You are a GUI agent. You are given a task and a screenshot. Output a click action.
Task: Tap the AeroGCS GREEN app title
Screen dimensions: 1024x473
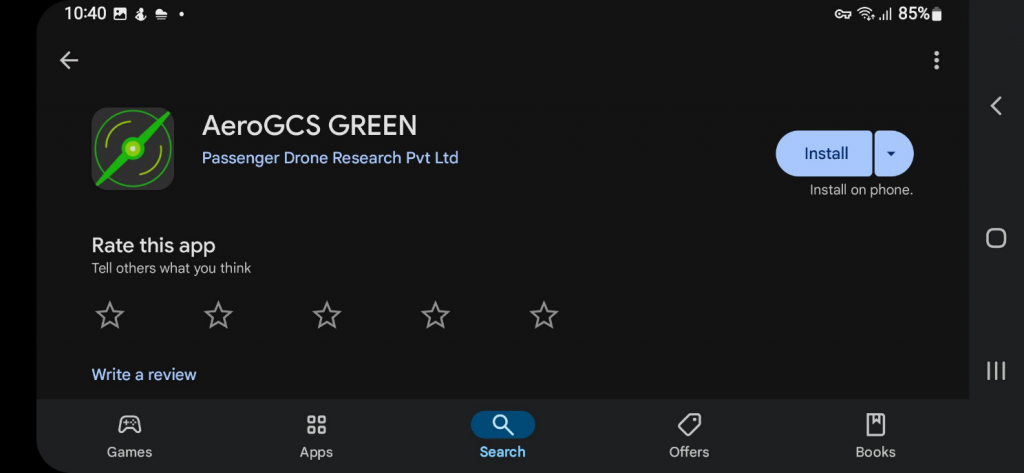(310, 125)
